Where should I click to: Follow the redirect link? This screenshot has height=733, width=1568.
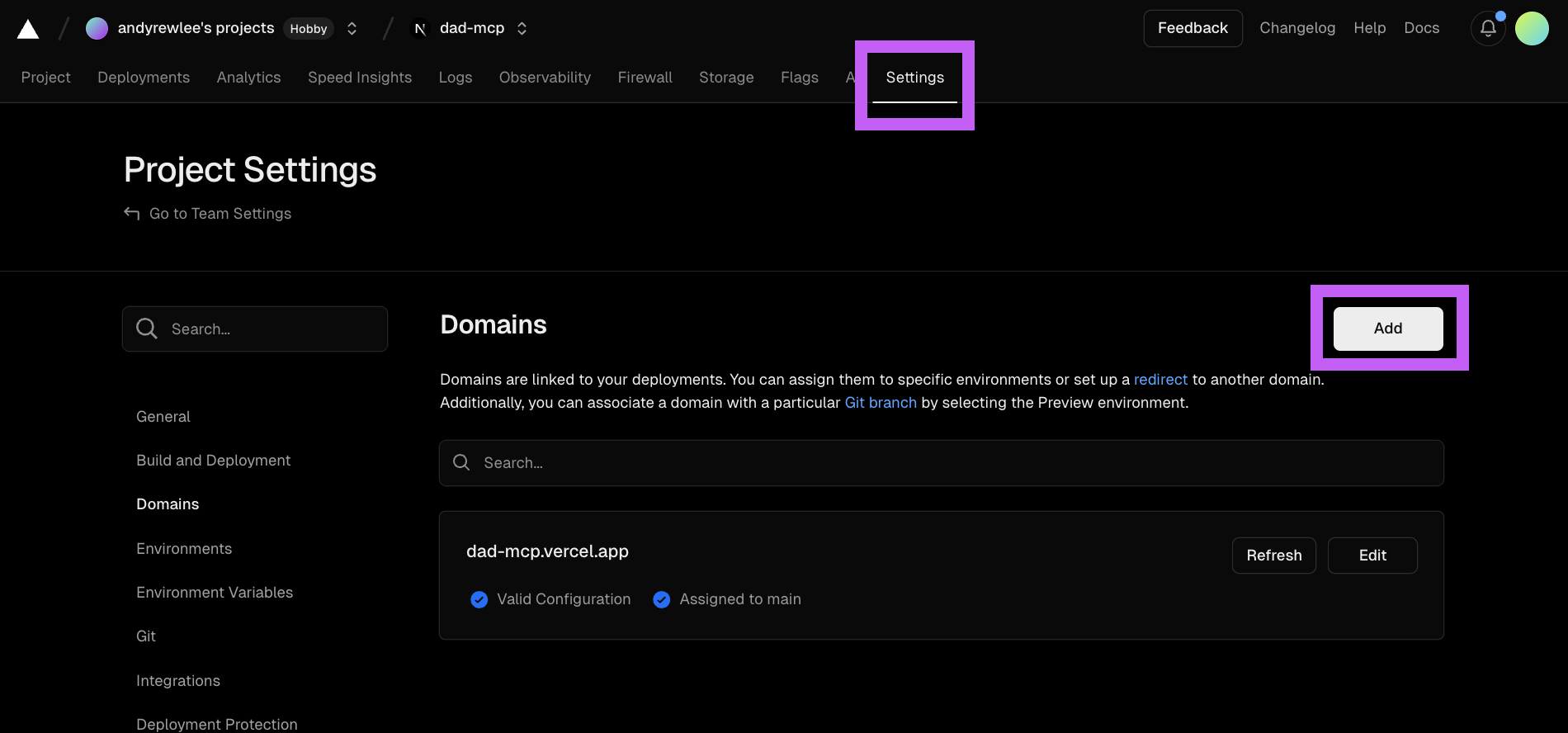[x=1160, y=380]
